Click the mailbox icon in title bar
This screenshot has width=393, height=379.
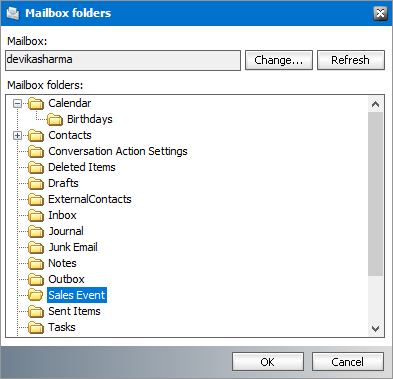(13, 13)
